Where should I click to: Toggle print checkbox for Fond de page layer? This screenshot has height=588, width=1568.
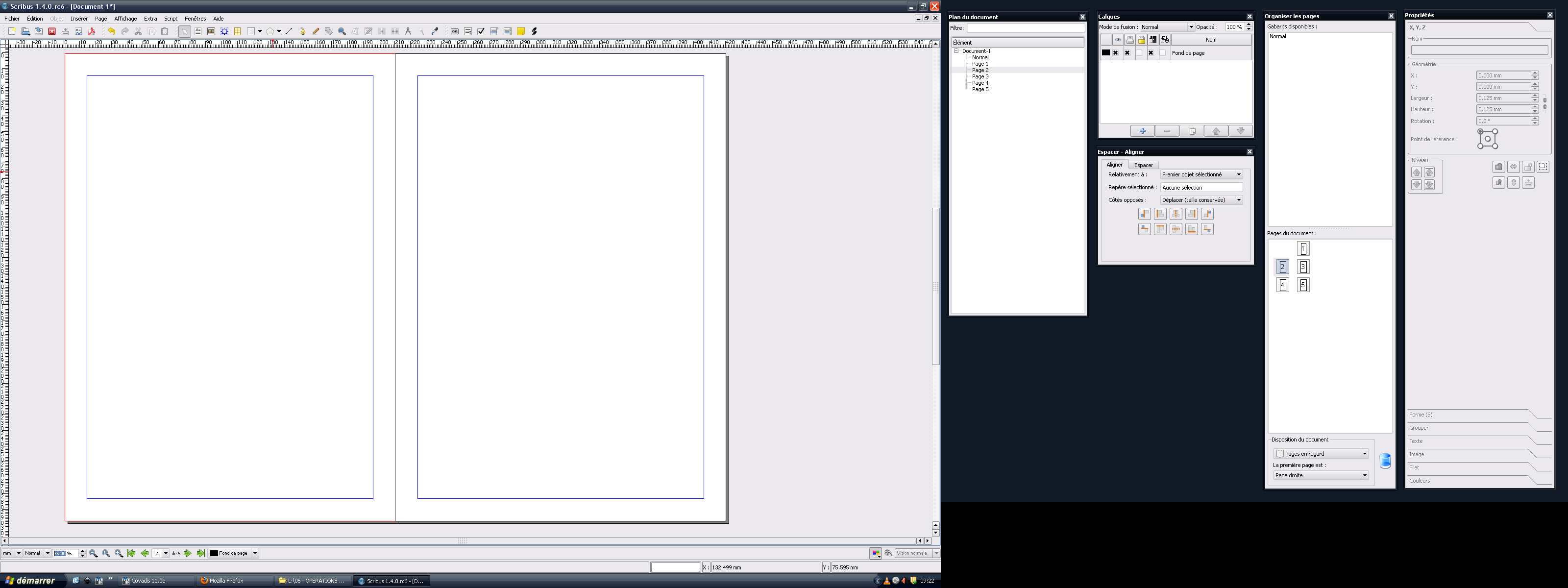click(1127, 53)
